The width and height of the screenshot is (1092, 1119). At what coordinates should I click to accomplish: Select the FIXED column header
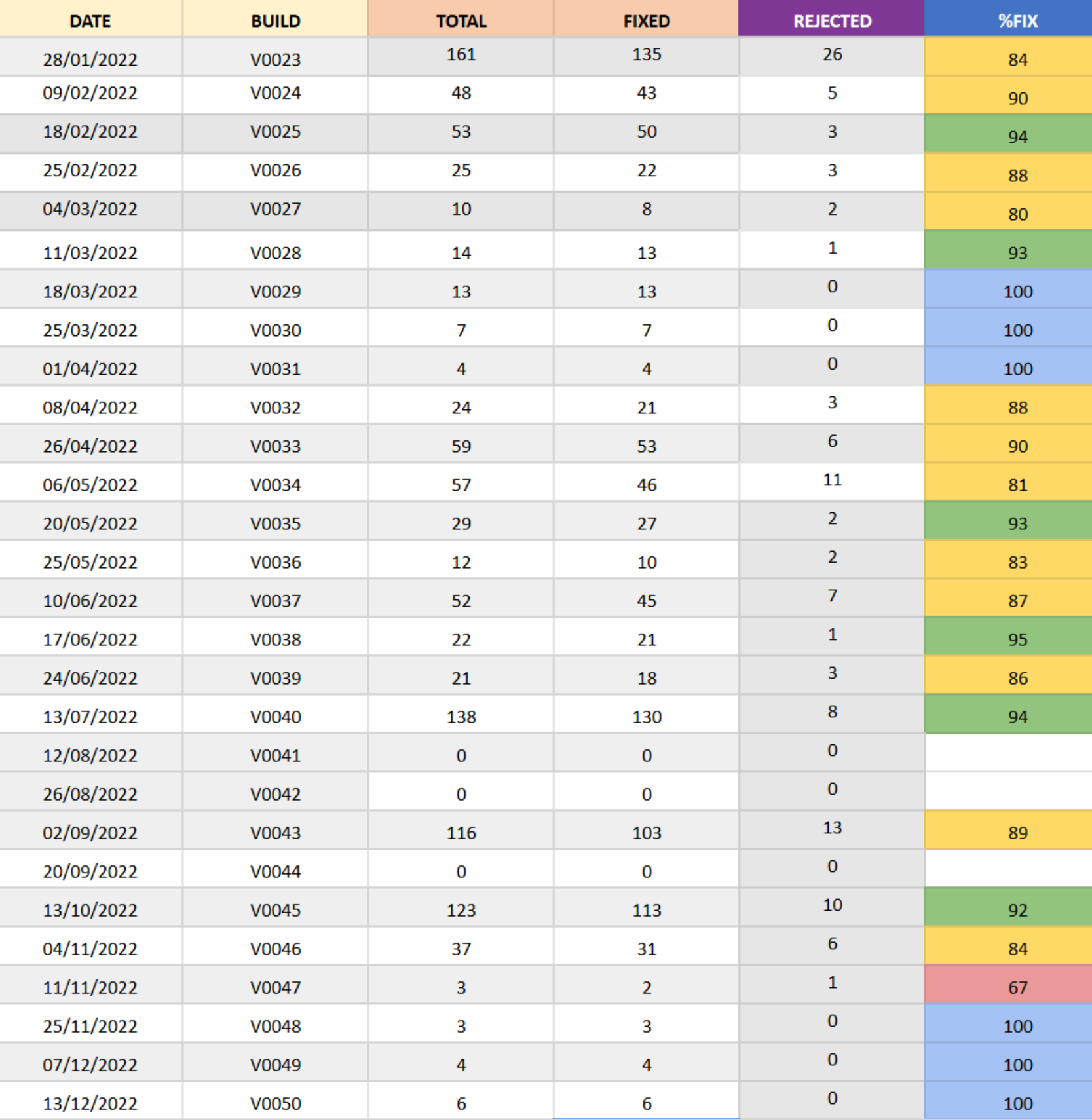click(x=647, y=20)
